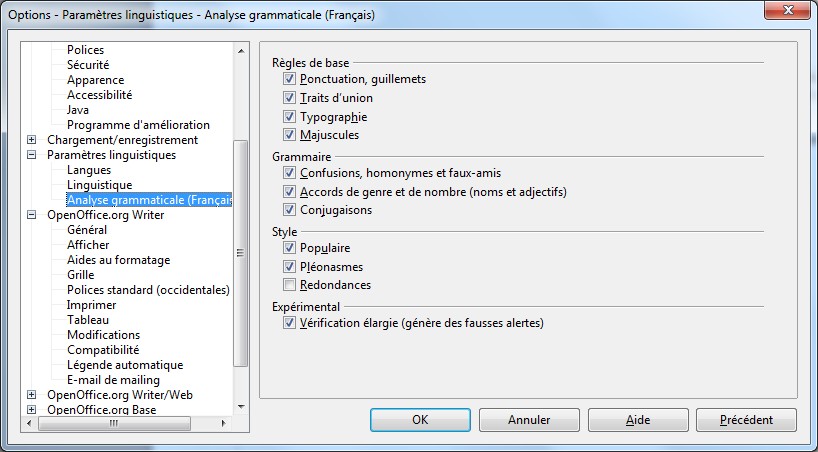818x452 pixels.
Task: Expand the OpenOffice.org Base node
Action: 32,410
